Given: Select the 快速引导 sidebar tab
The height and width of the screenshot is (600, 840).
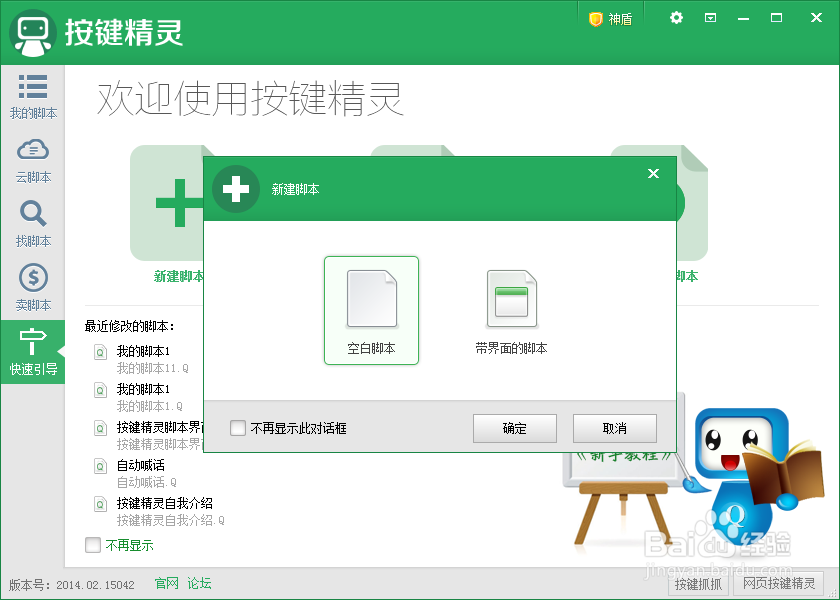Looking at the screenshot, I should tap(33, 352).
